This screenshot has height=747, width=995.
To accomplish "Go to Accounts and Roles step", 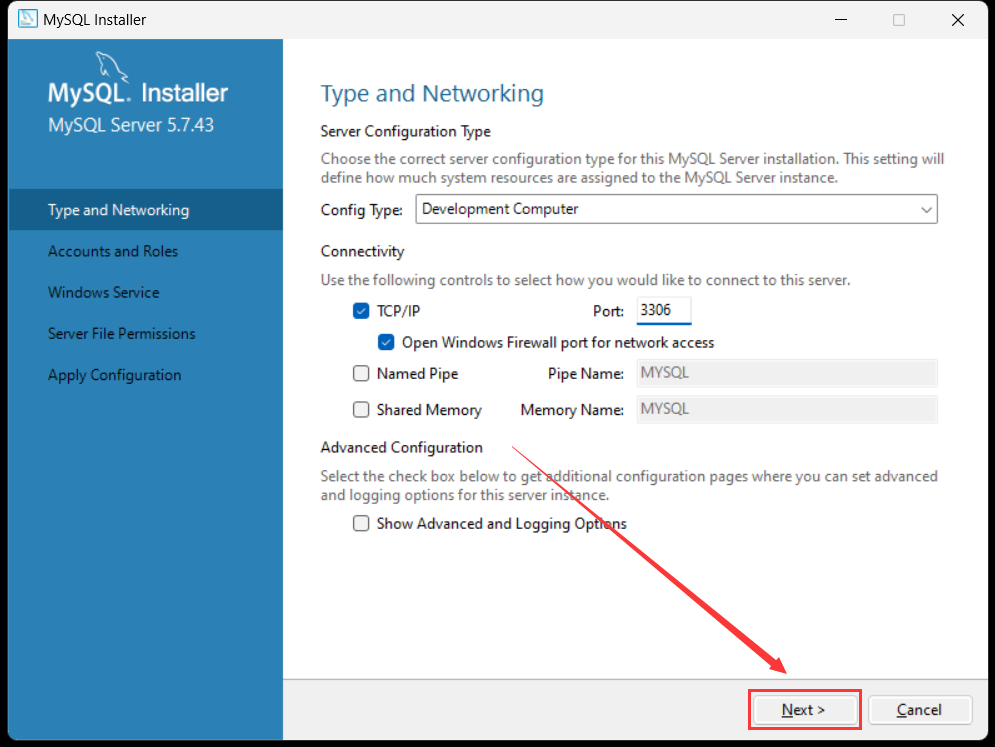I will (113, 251).
